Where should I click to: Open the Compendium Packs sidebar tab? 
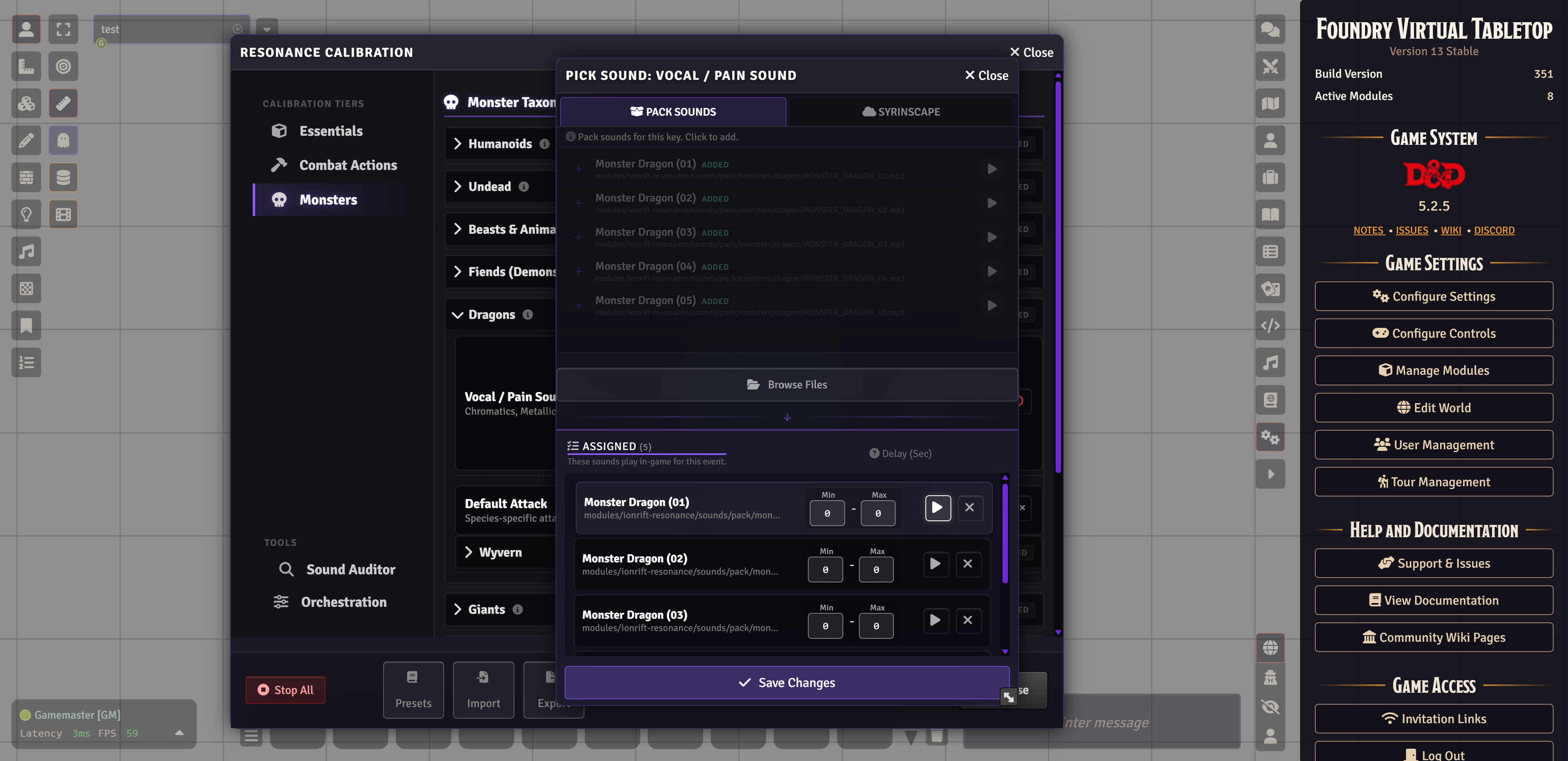tap(1270, 400)
